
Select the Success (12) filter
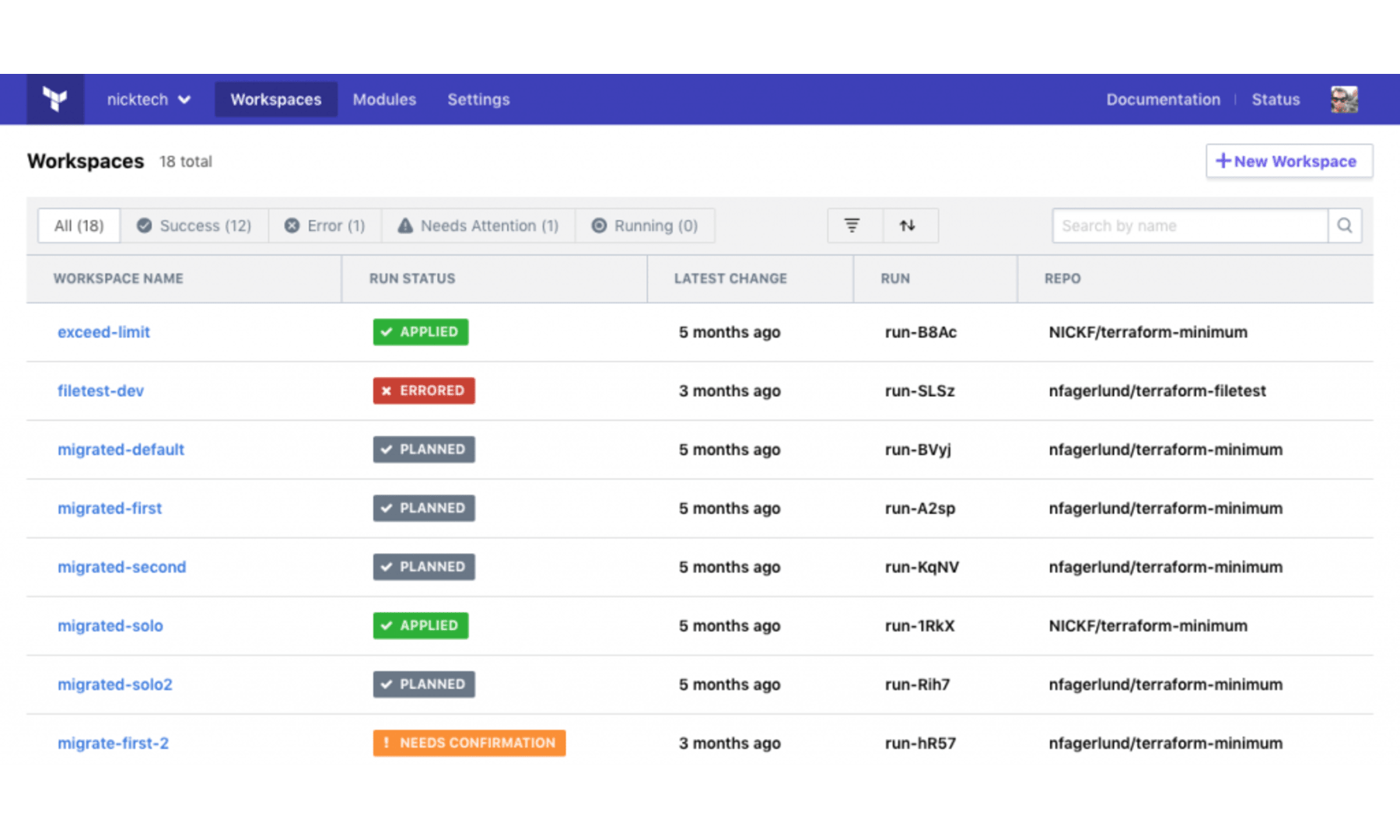click(x=194, y=226)
